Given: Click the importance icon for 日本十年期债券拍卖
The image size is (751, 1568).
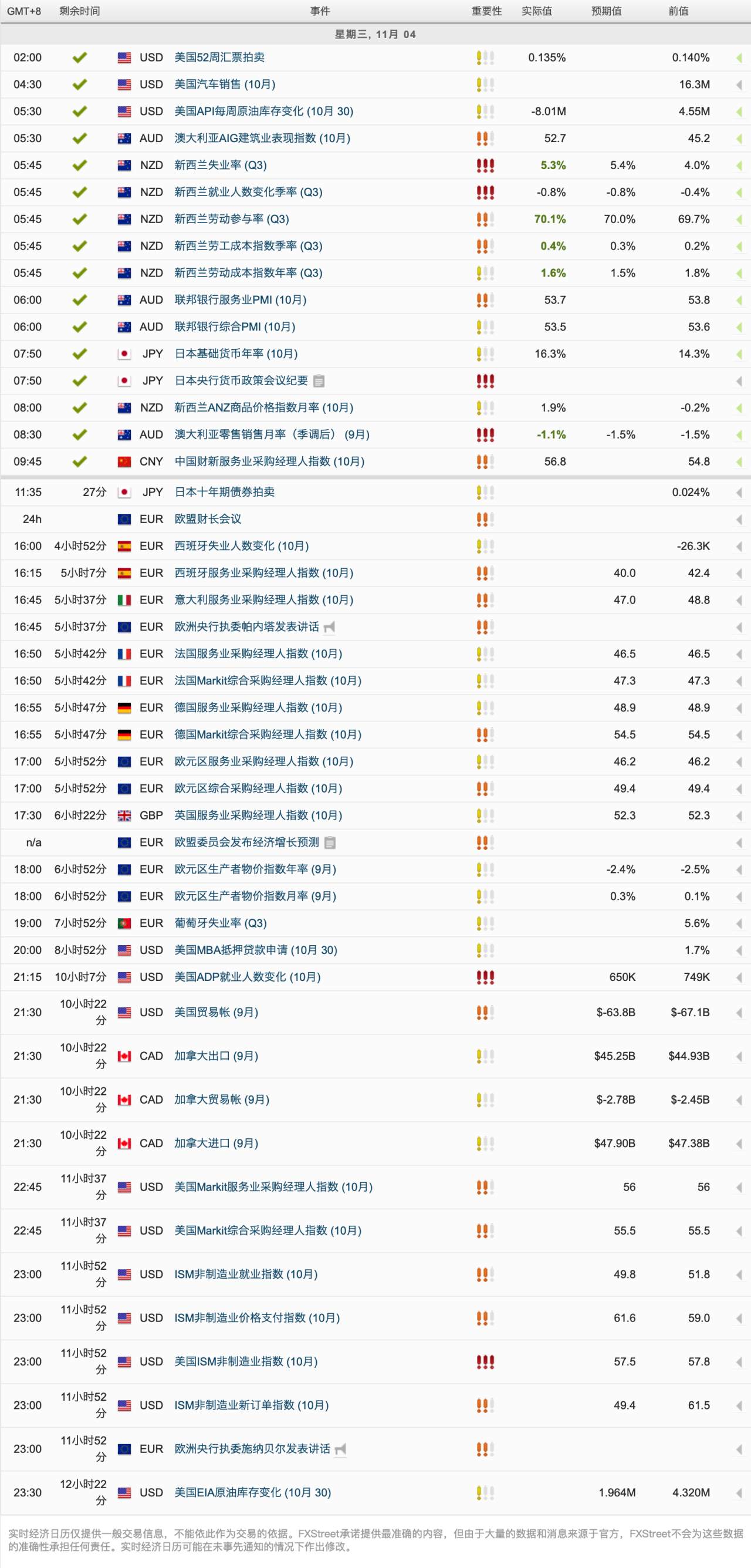Looking at the screenshot, I should 485,492.
